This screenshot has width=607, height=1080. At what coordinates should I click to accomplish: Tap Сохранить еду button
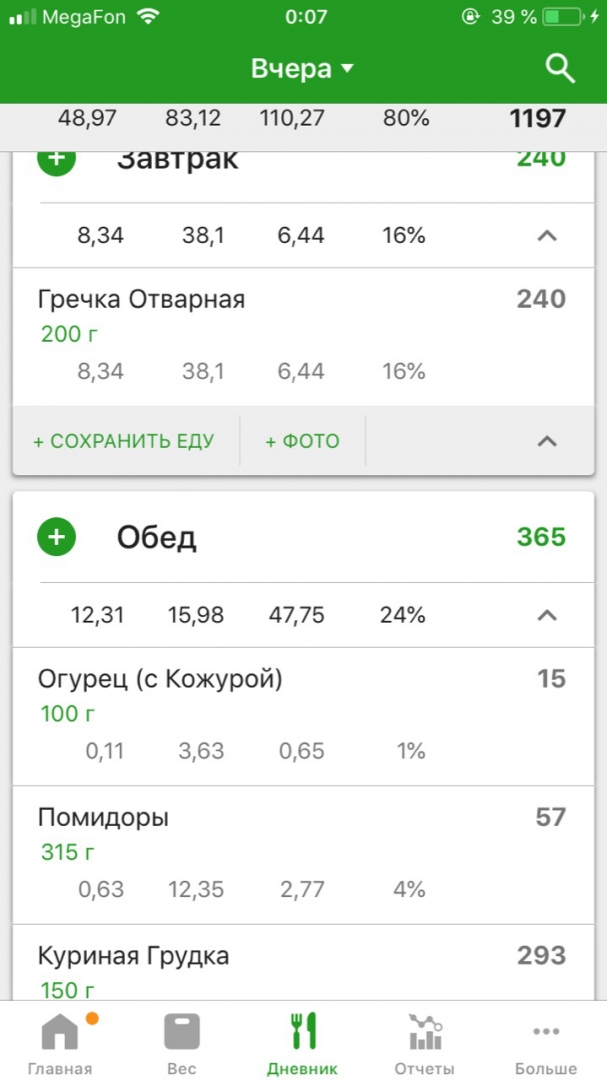124,441
